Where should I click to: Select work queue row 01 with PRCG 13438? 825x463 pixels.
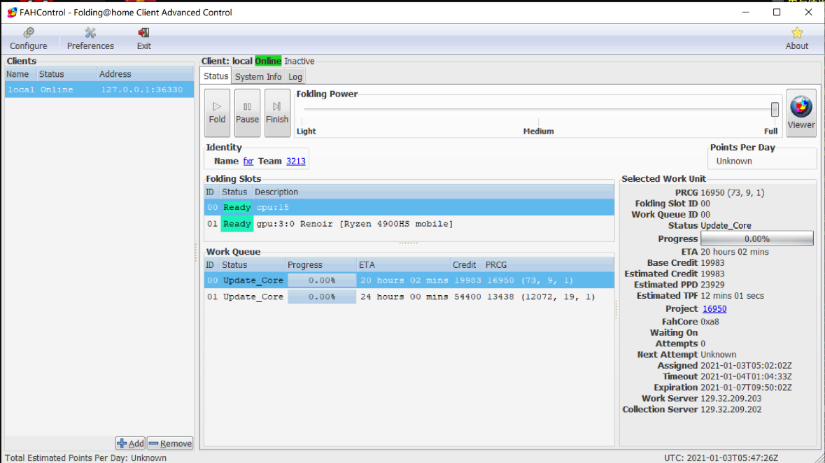pos(409,297)
